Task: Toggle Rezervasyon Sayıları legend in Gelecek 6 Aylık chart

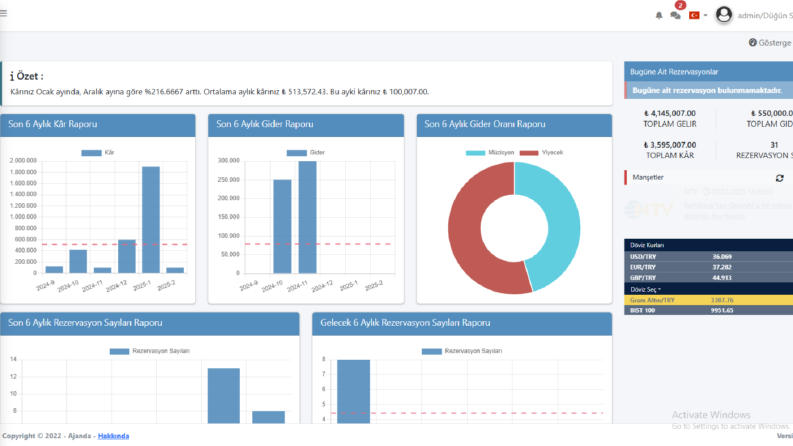Action: pos(462,351)
